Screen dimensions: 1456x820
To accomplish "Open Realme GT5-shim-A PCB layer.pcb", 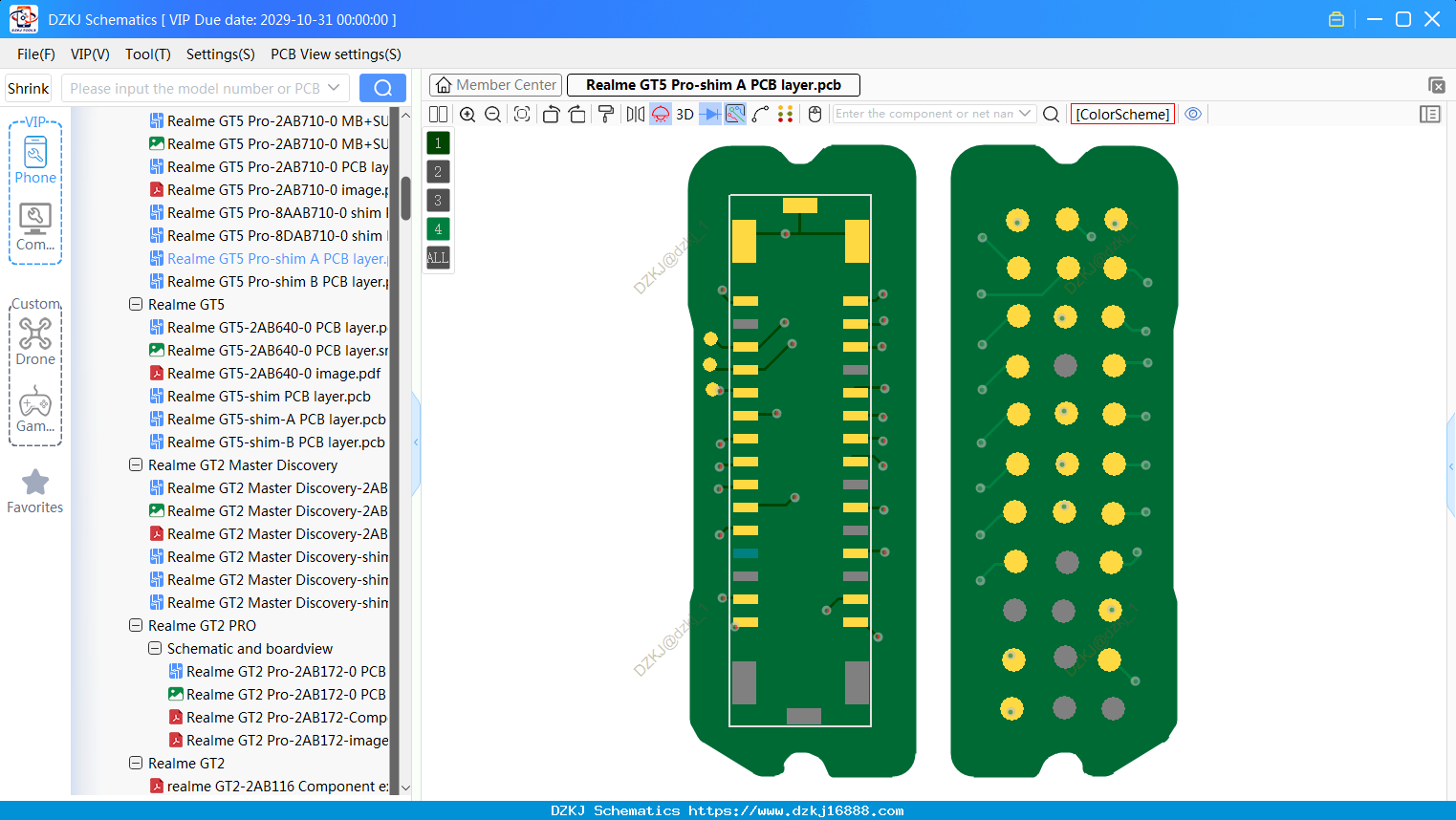I will click(268, 420).
